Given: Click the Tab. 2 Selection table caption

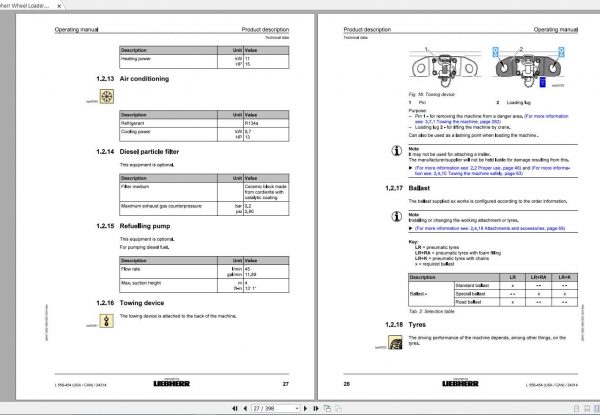Looking at the screenshot, I should point(432,311).
